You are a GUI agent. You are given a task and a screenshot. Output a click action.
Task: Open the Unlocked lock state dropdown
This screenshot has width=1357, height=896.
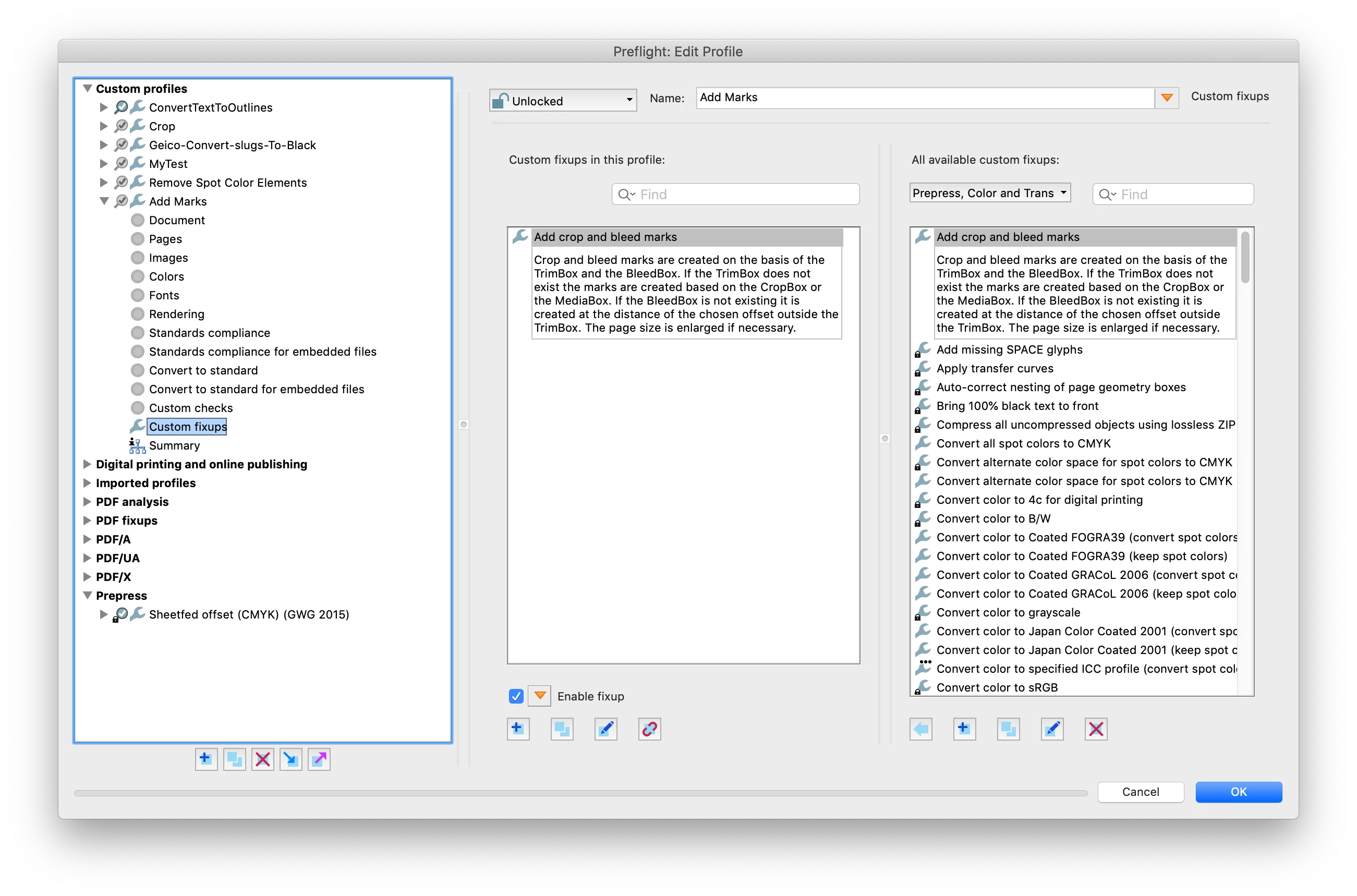563,101
